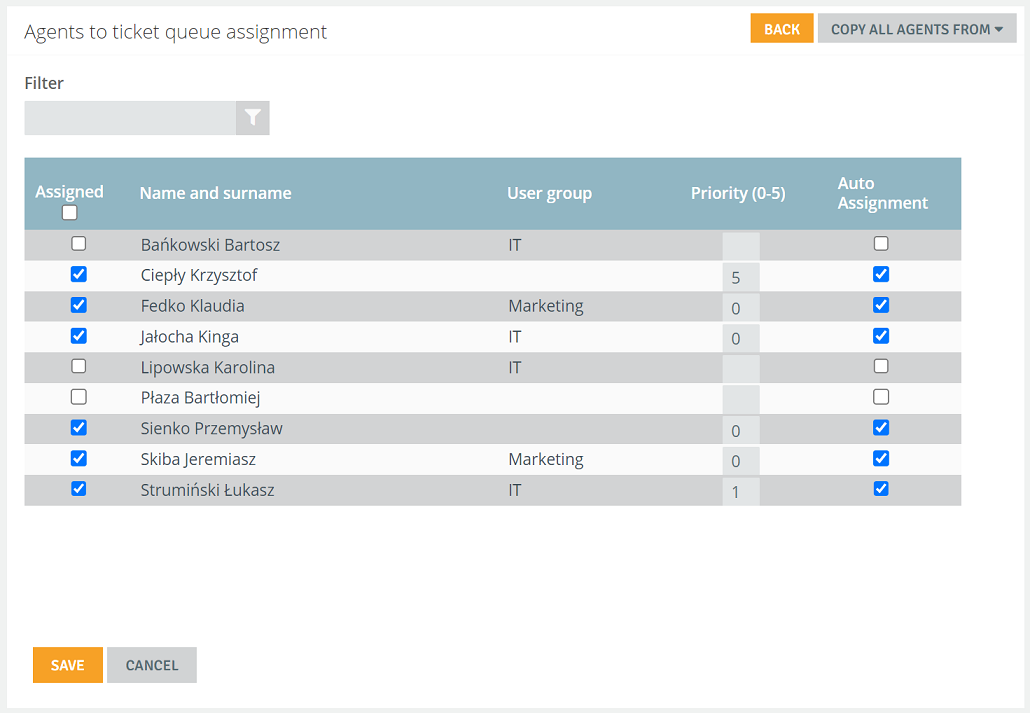
Task: Click the page title Agents to ticket queue assignment
Action: pos(175,32)
